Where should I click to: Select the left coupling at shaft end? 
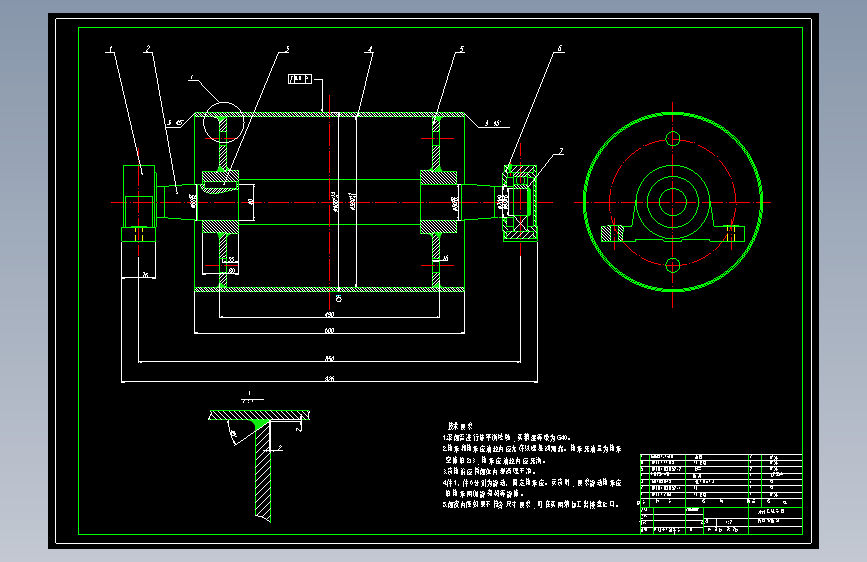[x=138, y=204]
